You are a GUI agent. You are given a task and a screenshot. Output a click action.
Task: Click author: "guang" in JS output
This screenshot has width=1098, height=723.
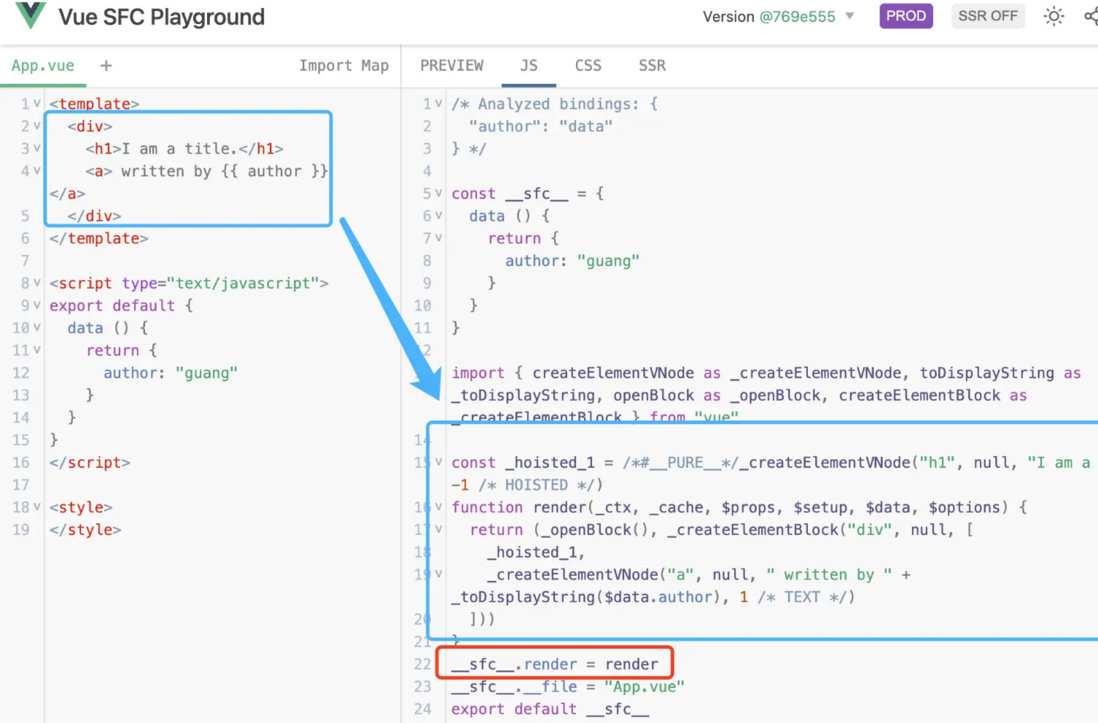point(573,261)
